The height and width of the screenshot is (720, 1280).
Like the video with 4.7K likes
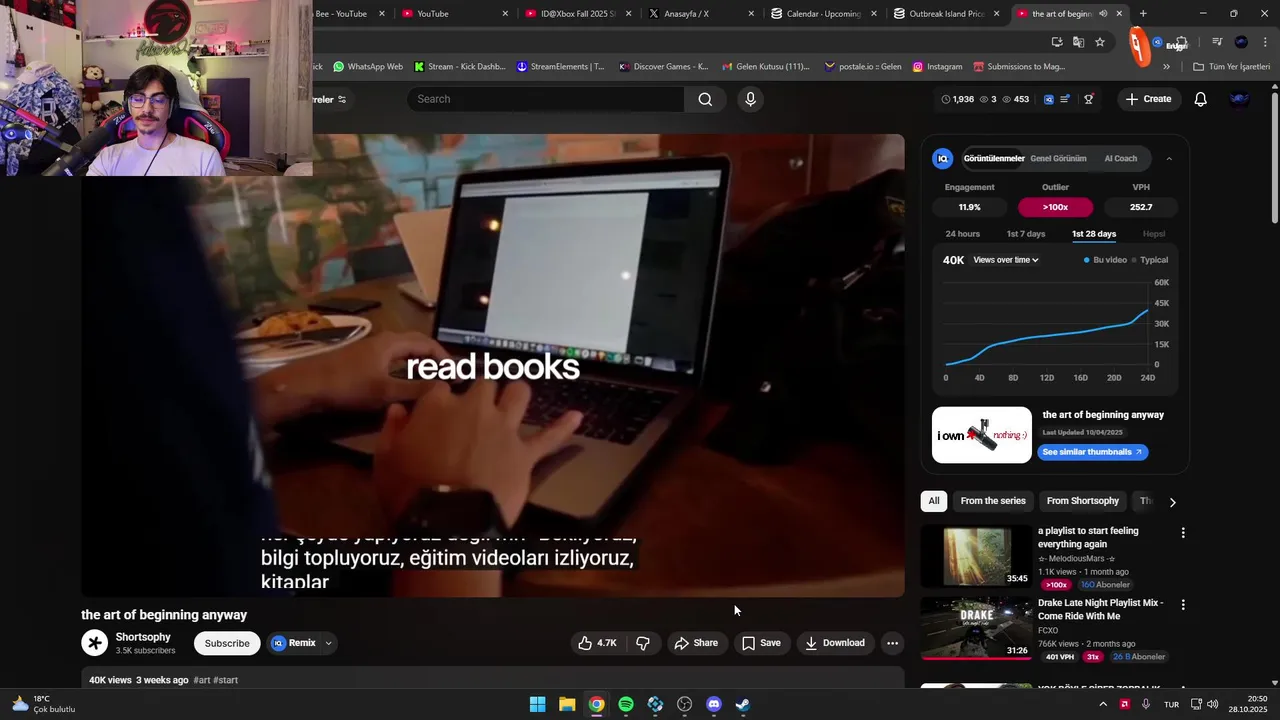(597, 643)
